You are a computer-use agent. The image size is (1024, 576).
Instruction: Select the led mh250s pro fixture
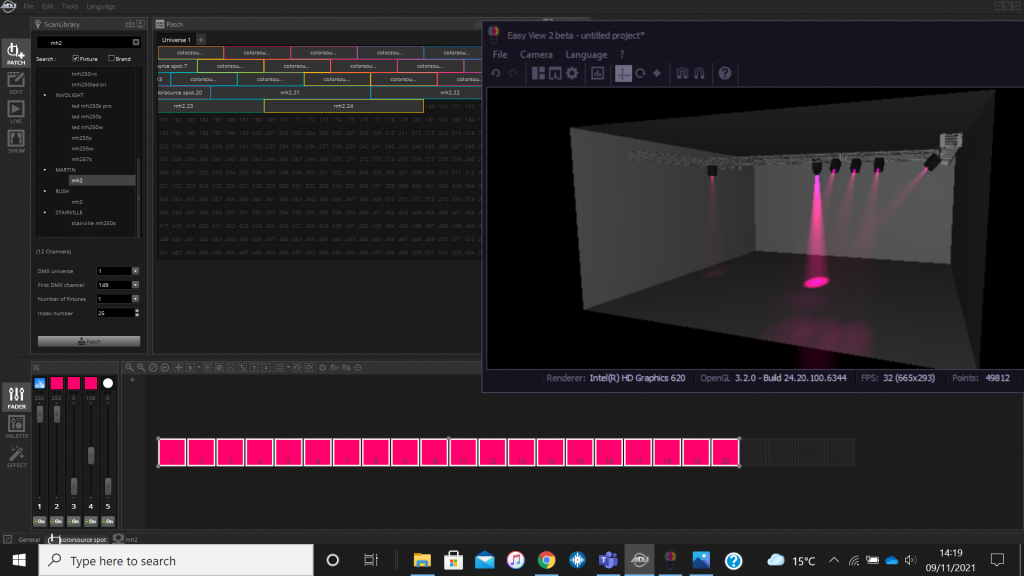coord(91,106)
